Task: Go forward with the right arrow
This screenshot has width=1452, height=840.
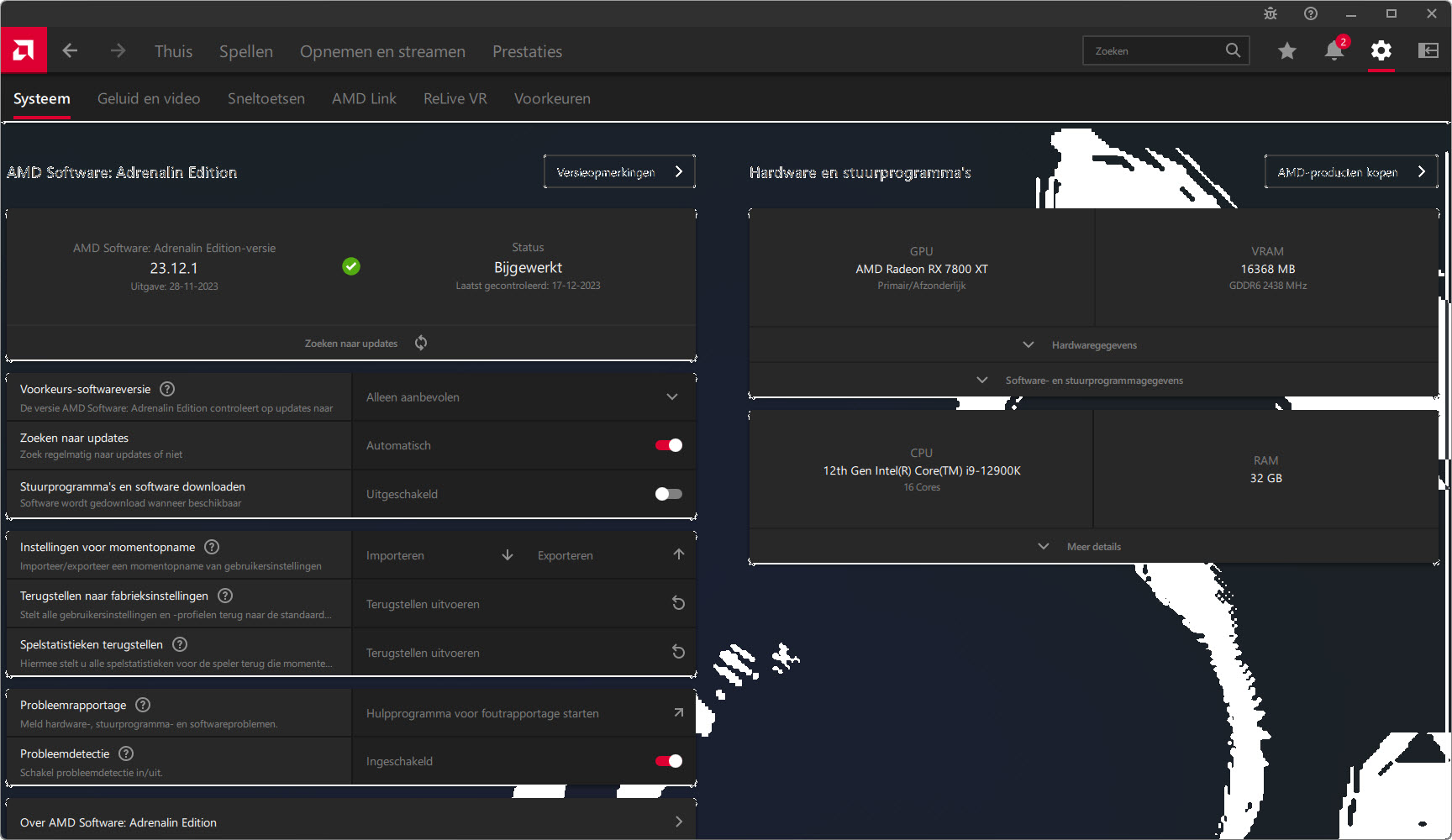Action: pyautogui.click(x=118, y=51)
